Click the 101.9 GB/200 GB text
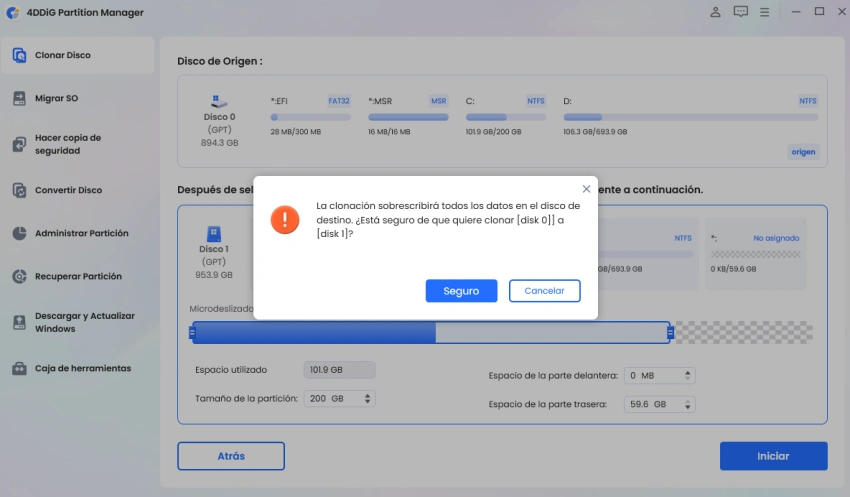Image resolution: width=850 pixels, height=497 pixels. point(493,132)
